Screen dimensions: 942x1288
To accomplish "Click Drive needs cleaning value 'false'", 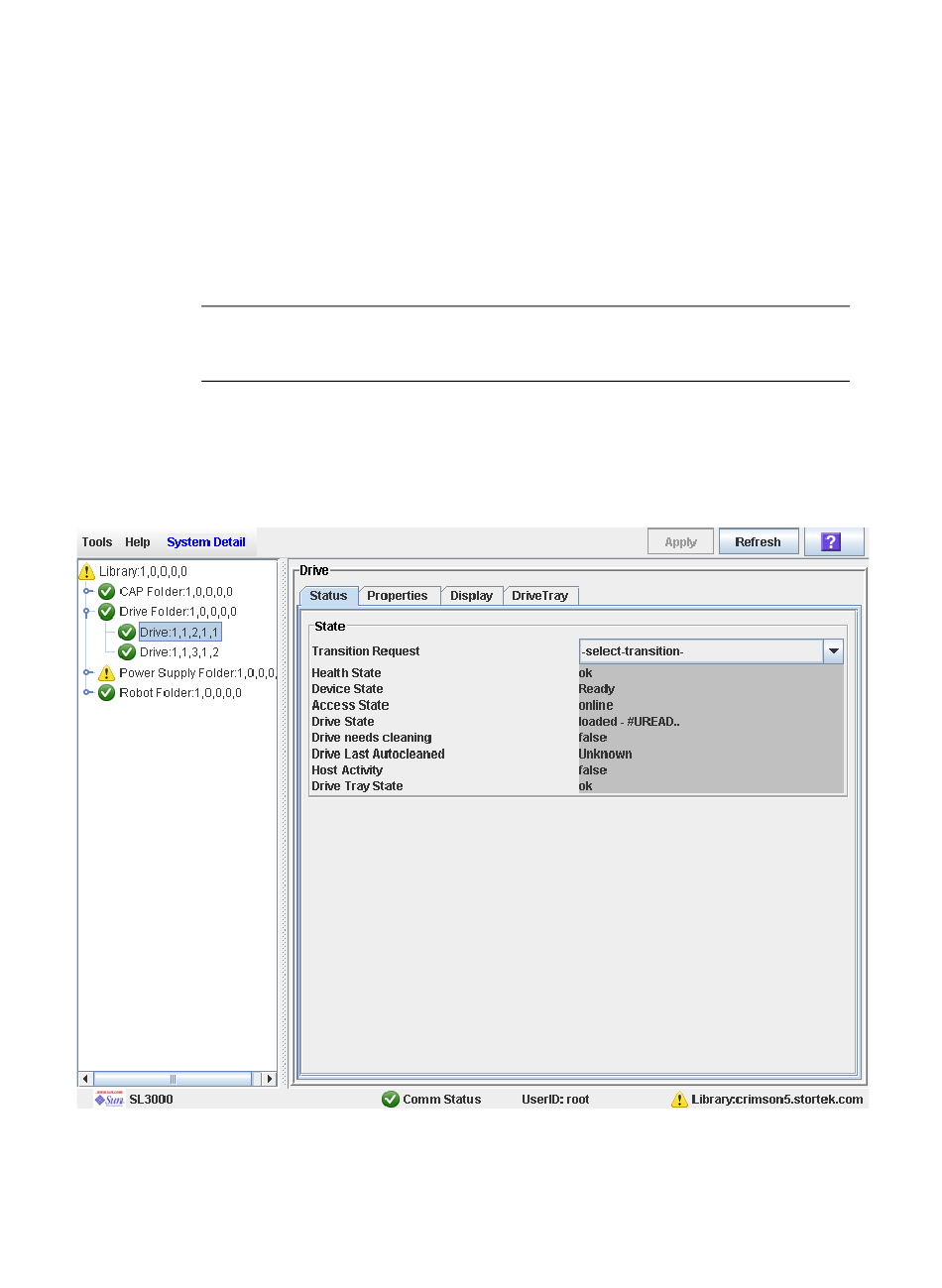I will coord(593,738).
